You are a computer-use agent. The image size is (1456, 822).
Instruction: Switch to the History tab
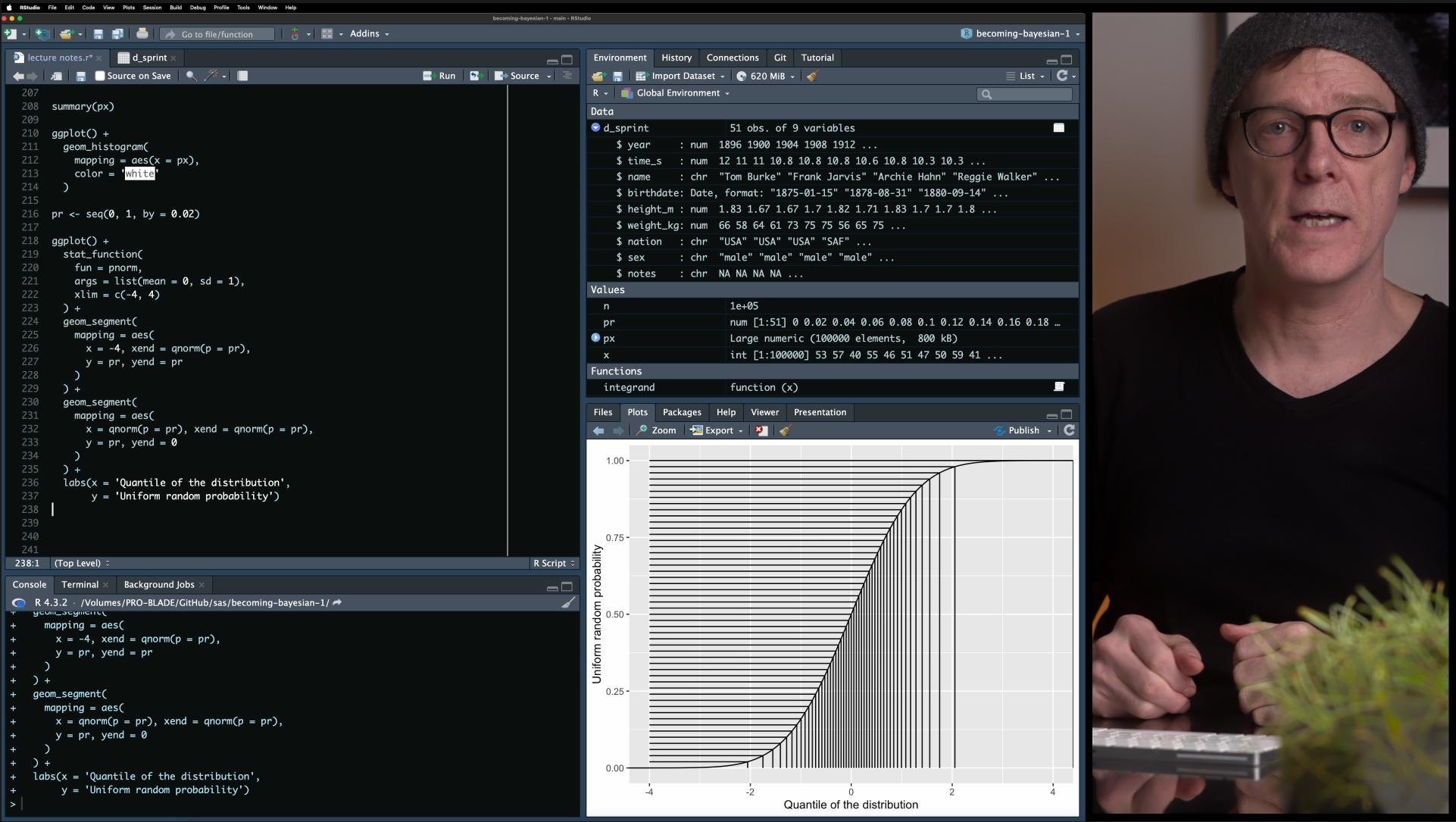pos(676,58)
